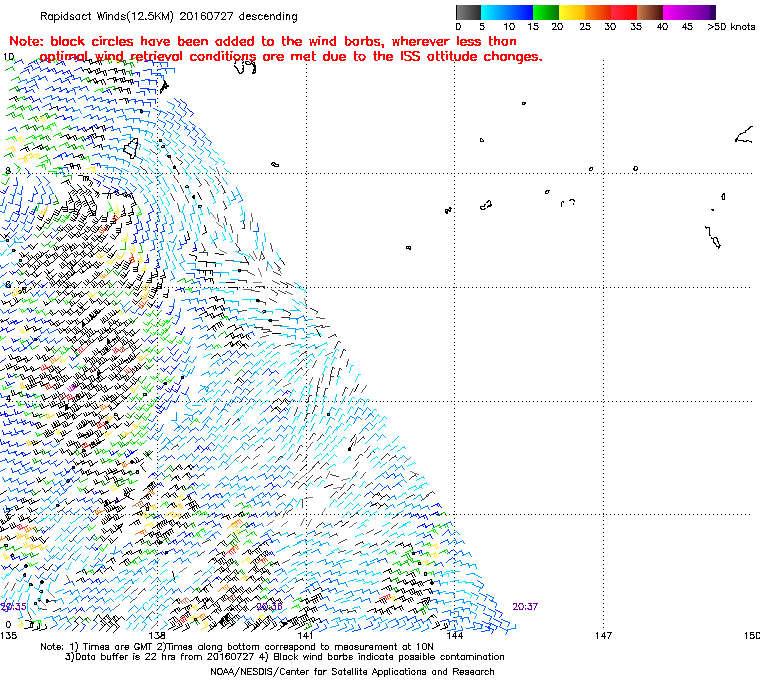The image size is (760, 688).
Task: Click the purple time label '20:35'
Action: pos(13,607)
